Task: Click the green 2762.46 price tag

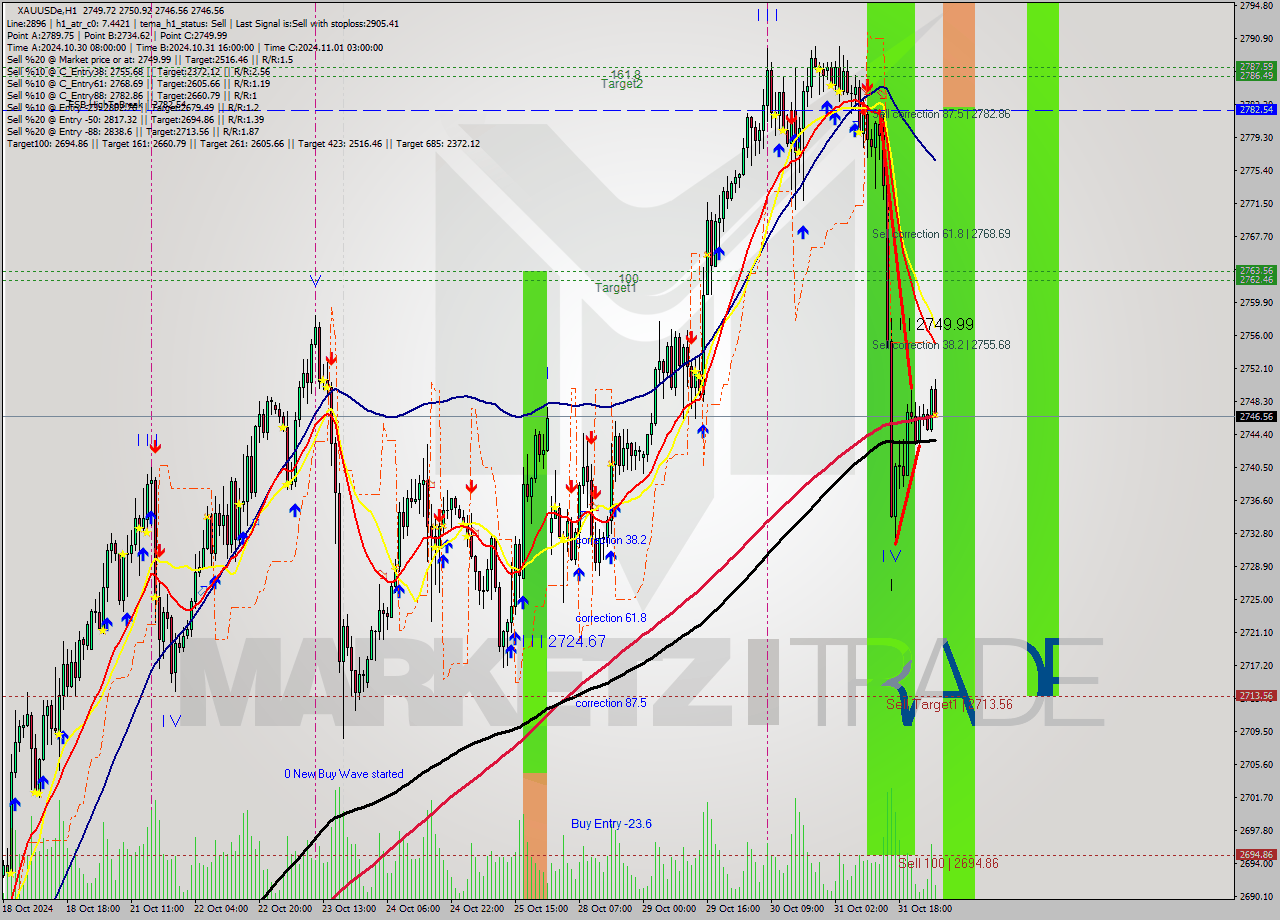Action: (1256, 279)
